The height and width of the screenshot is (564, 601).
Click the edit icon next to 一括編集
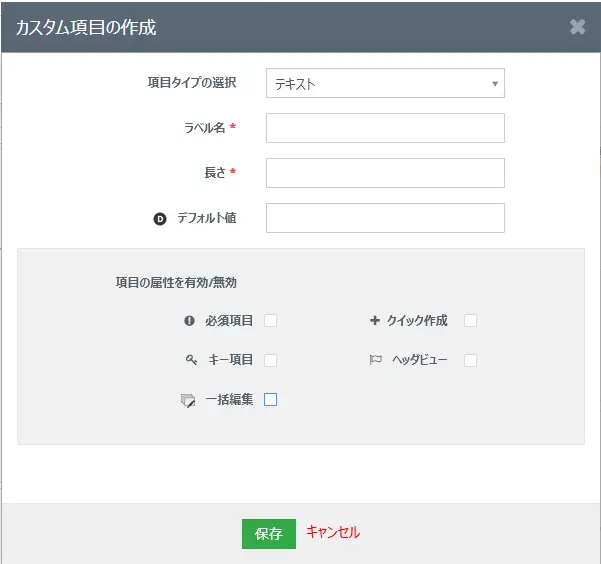point(188,400)
